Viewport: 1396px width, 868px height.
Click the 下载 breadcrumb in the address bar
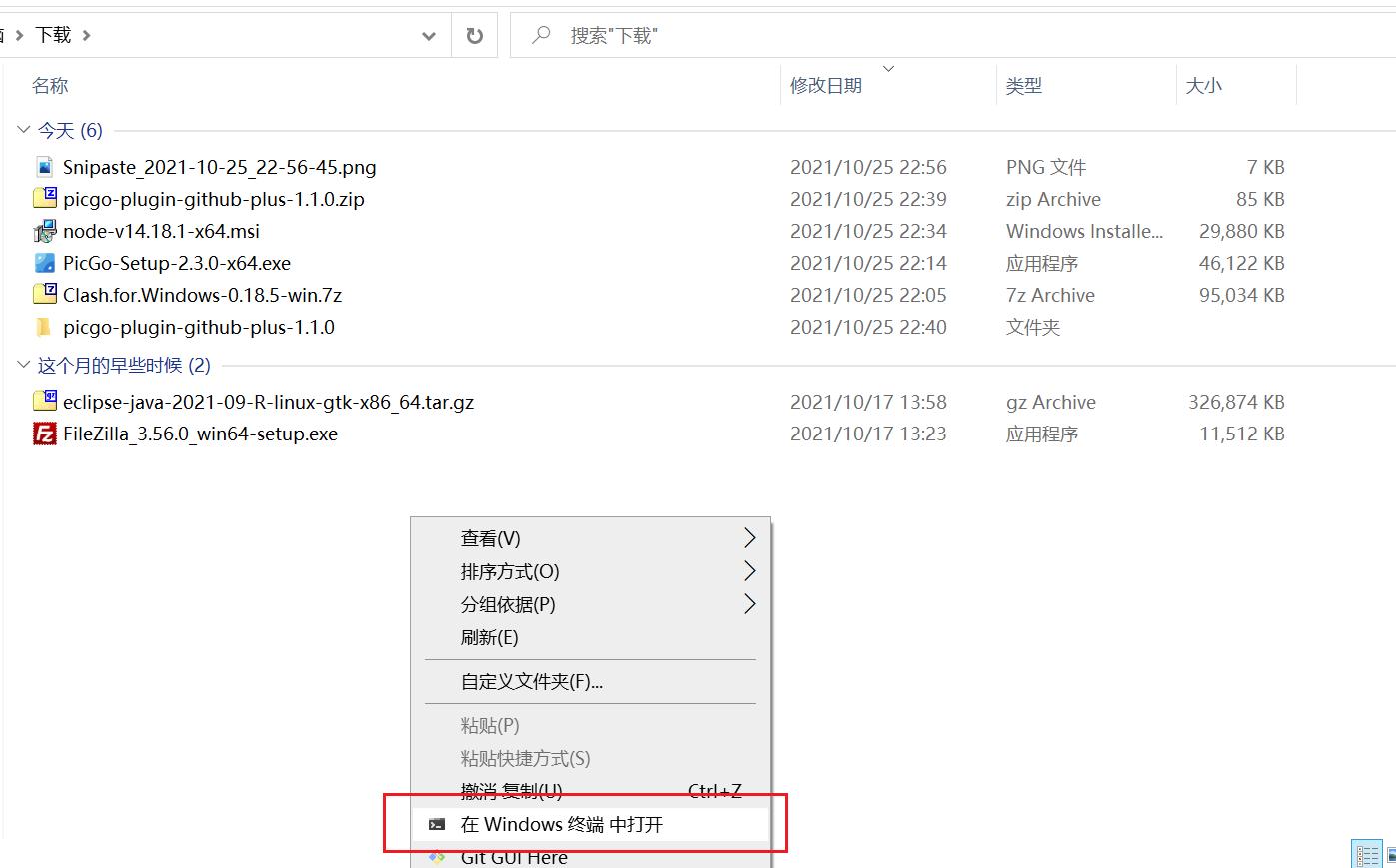tap(53, 33)
